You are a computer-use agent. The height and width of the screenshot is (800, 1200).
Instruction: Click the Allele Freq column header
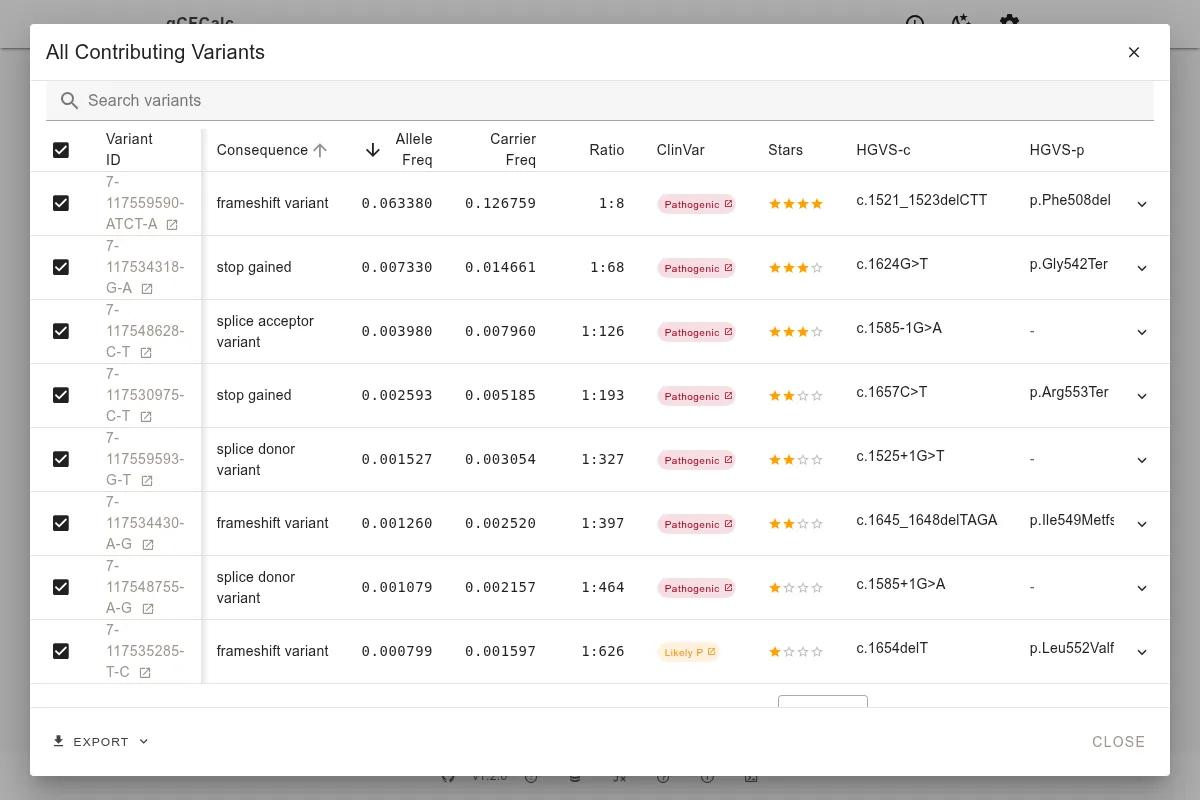[x=414, y=150]
